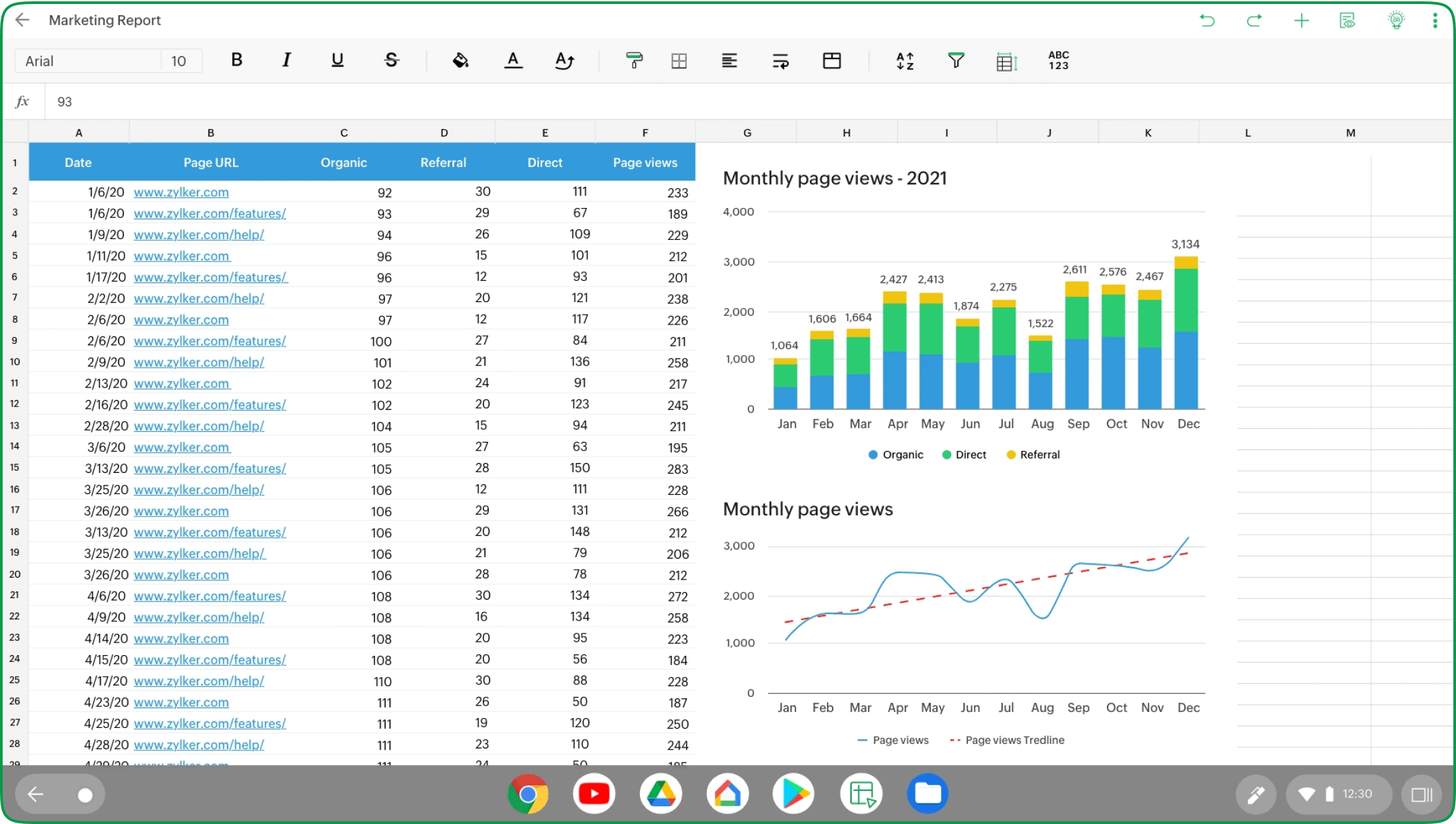
Task: Toggle bold formatting
Action: tap(236, 60)
